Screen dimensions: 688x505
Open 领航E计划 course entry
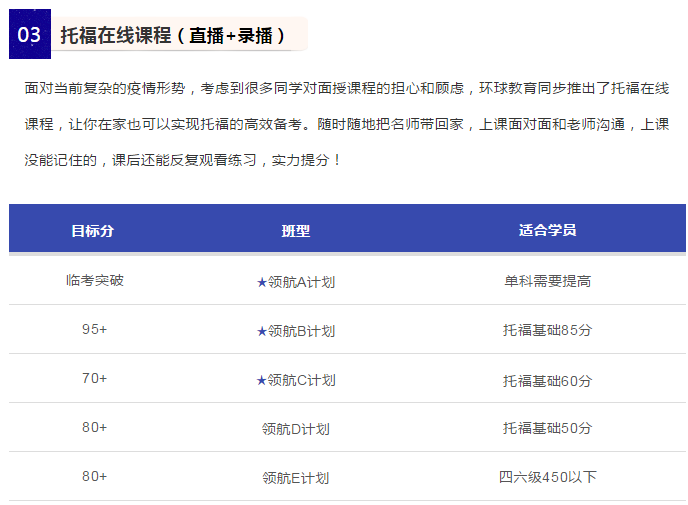(296, 478)
